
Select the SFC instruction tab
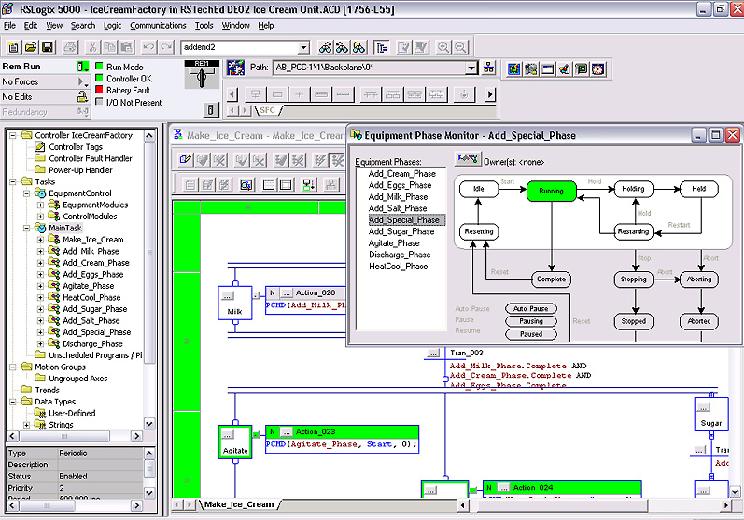(268, 111)
